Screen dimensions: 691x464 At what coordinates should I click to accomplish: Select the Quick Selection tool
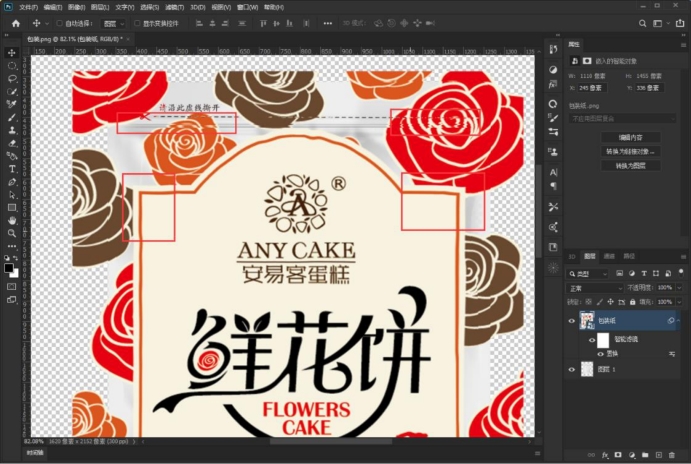[x=12, y=91]
